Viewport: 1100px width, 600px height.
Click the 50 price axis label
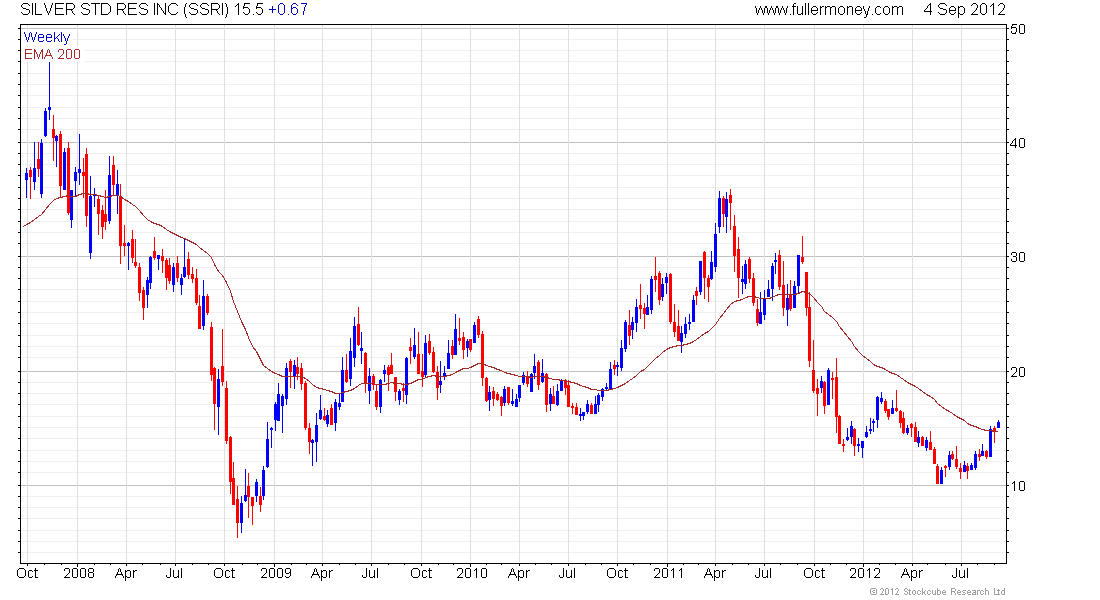1017,29
